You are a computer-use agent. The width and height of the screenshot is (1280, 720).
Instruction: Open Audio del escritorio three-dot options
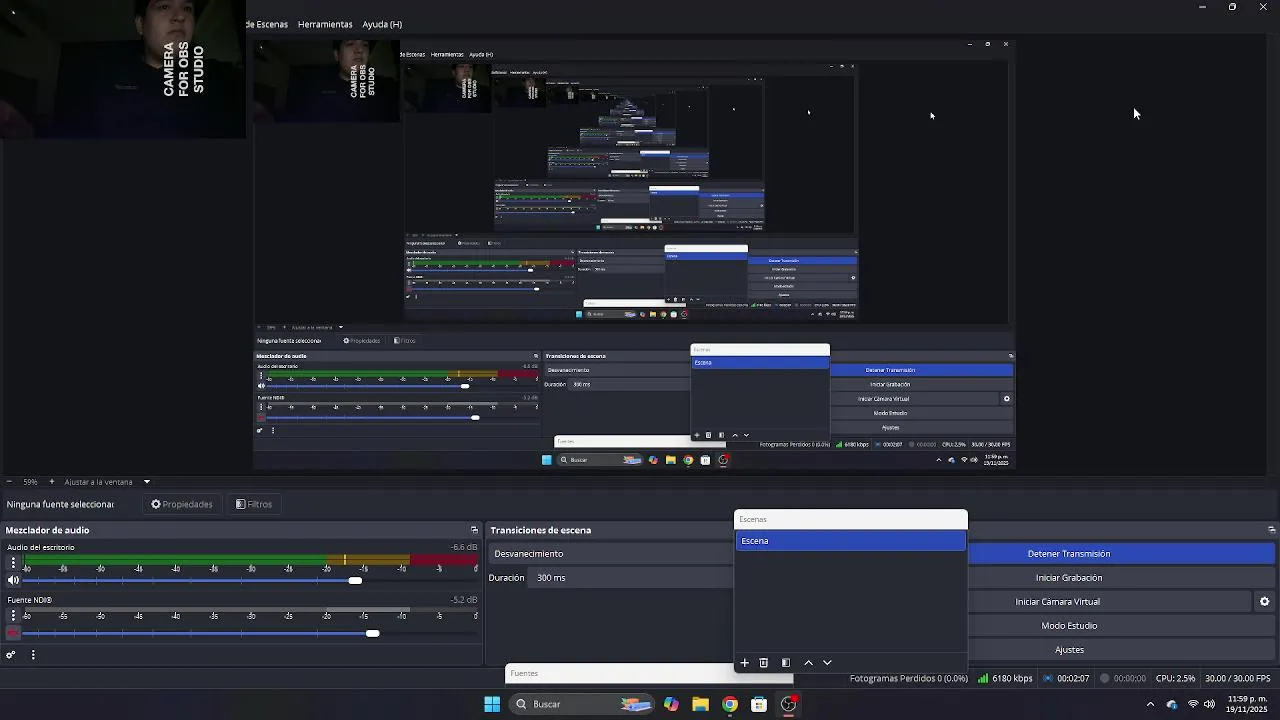coord(13,564)
